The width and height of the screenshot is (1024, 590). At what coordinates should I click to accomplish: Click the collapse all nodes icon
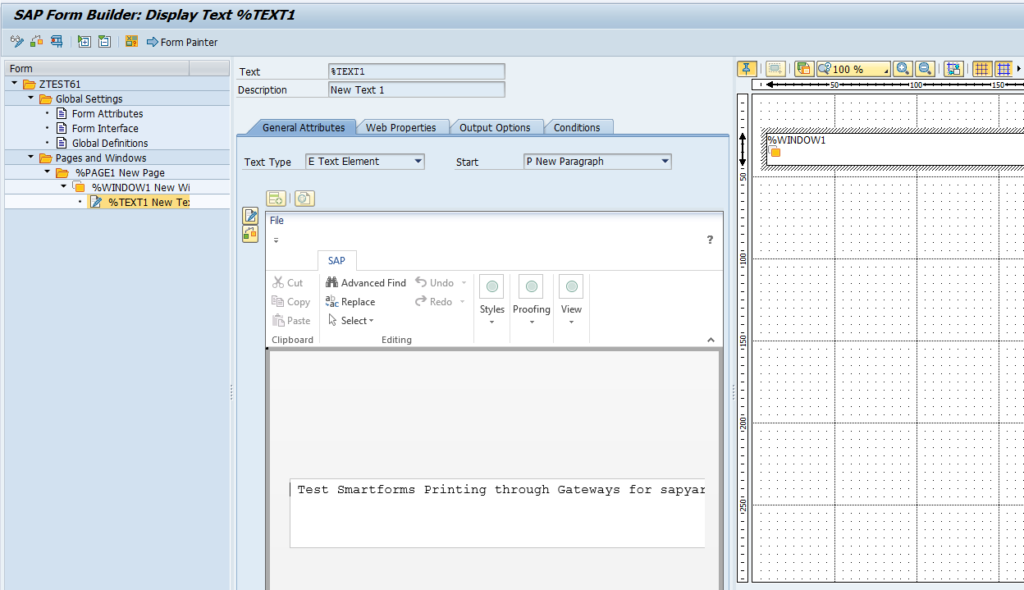pos(104,42)
